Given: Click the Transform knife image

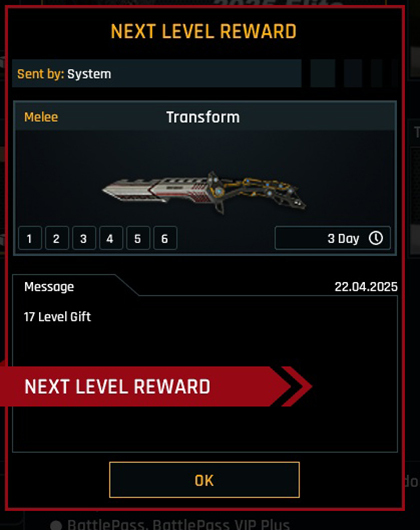Looking at the screenshot, I should [x=204, y=192].
